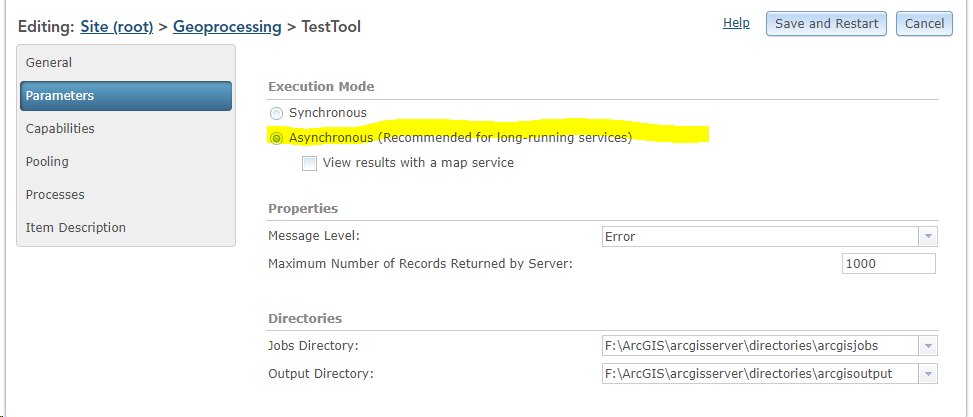This screenshot has height=417, width=973.
Task: Expand the Output Directory dropdown arrow
Action: [928, 374]
